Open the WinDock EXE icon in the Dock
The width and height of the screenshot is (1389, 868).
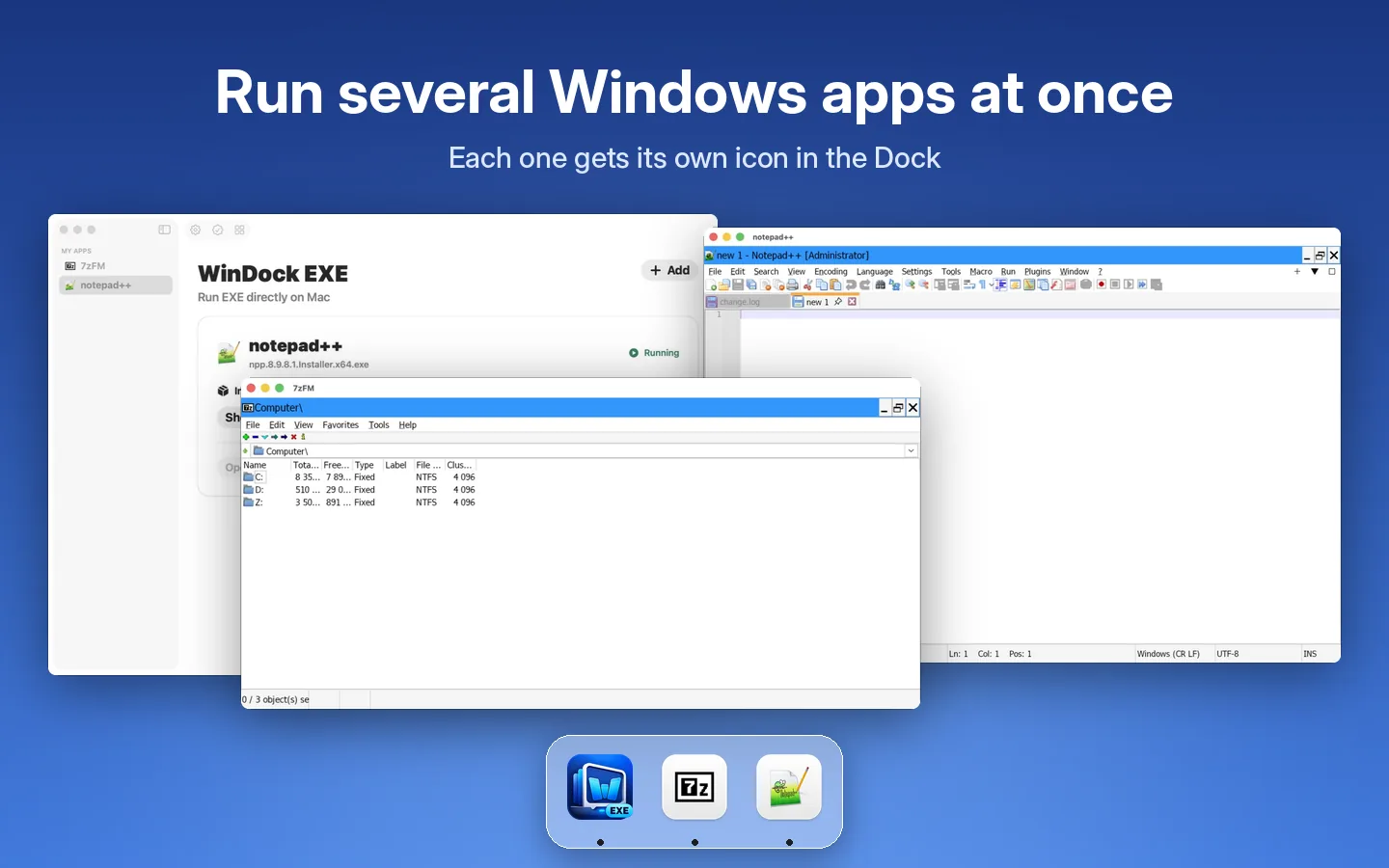[x=600, y=787]
